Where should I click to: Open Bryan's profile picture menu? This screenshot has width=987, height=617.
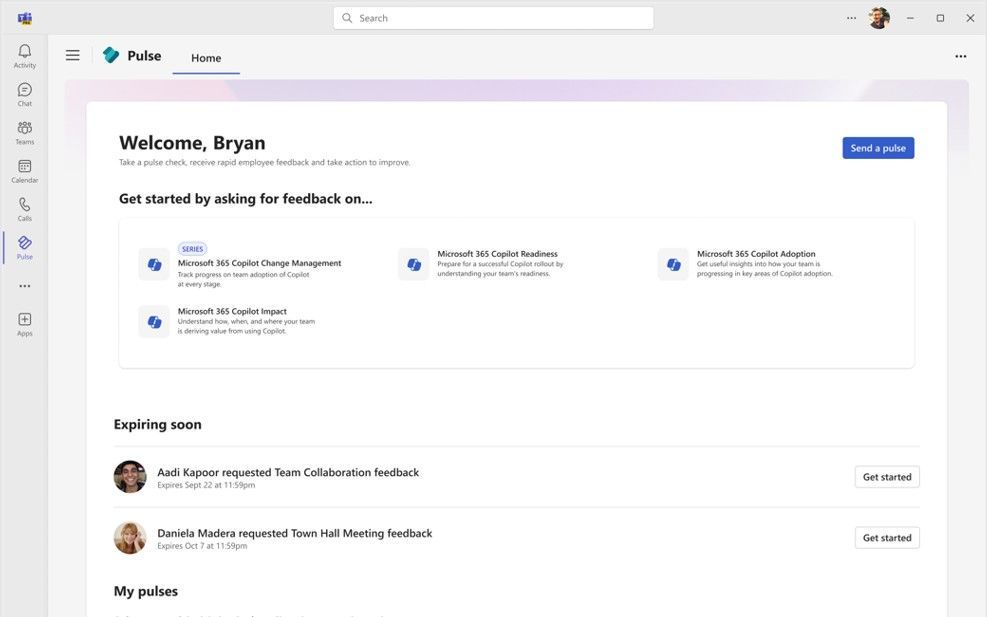point(879,18)
